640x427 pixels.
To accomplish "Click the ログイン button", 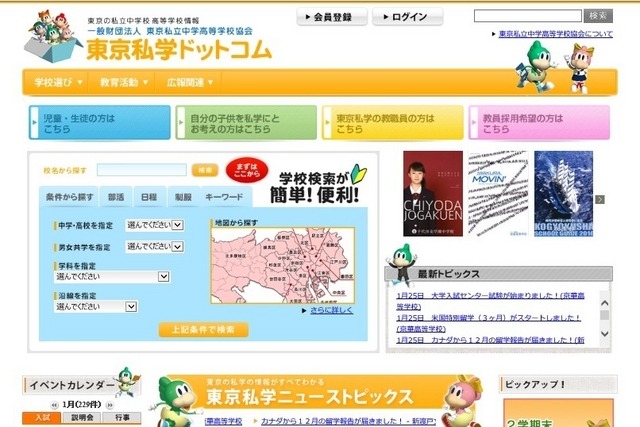I will (407, 17).
